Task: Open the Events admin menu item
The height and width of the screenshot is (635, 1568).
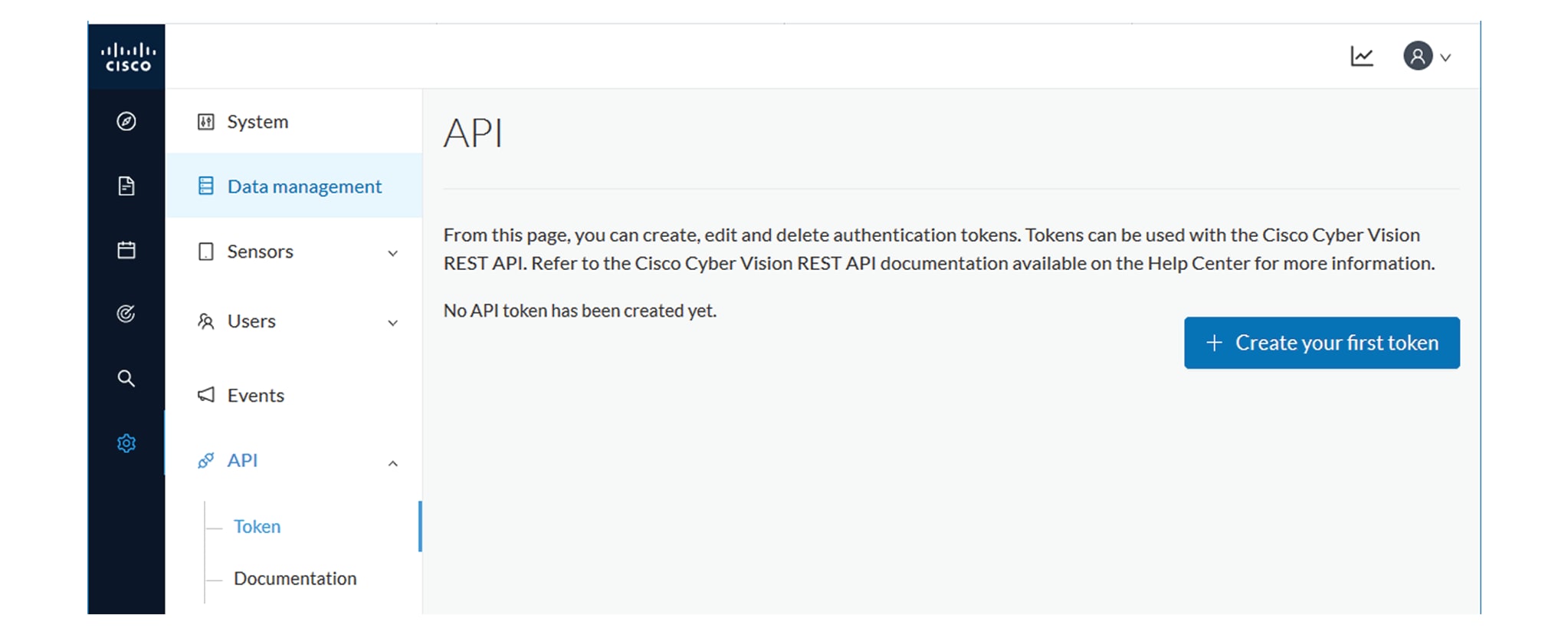Action: tap(255, 395)
